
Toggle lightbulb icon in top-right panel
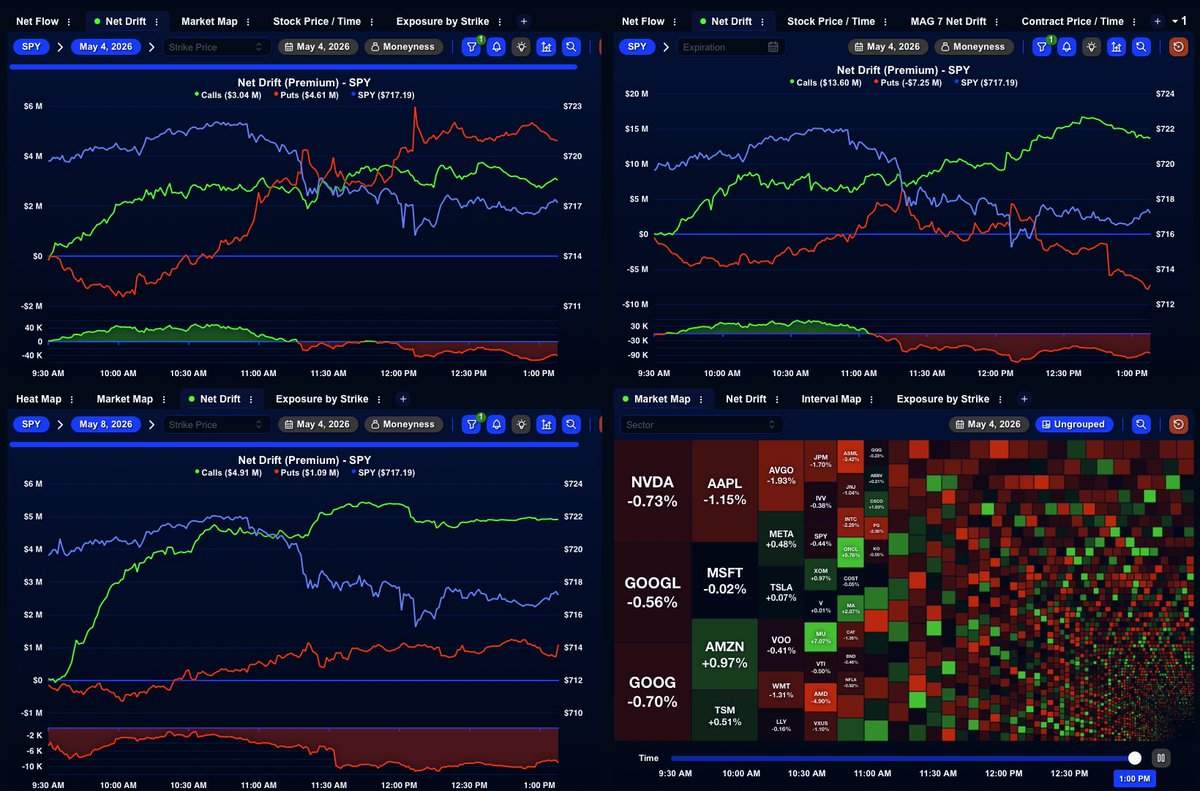tap(1091, 46)
